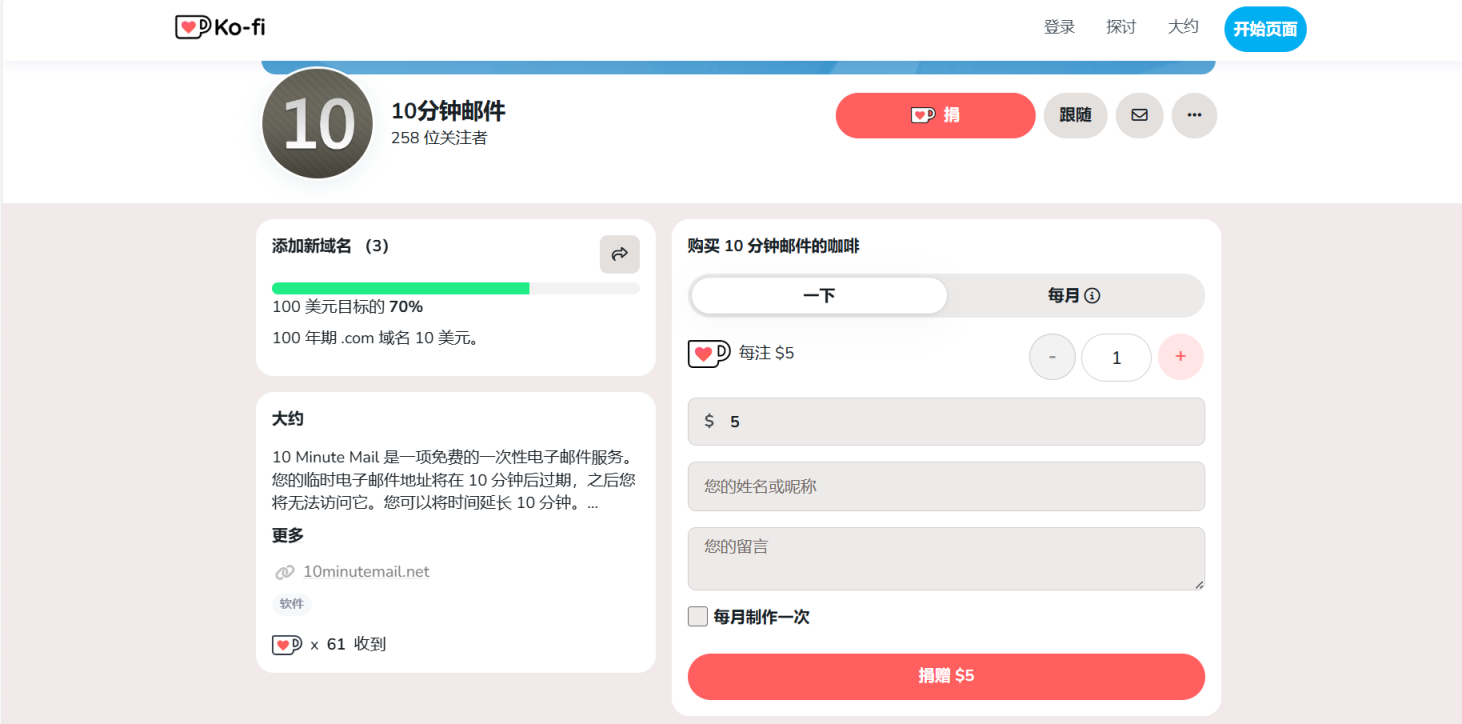Click the 跟随 follow button
Screen dimensions: 1462x724
point(1075,115)
